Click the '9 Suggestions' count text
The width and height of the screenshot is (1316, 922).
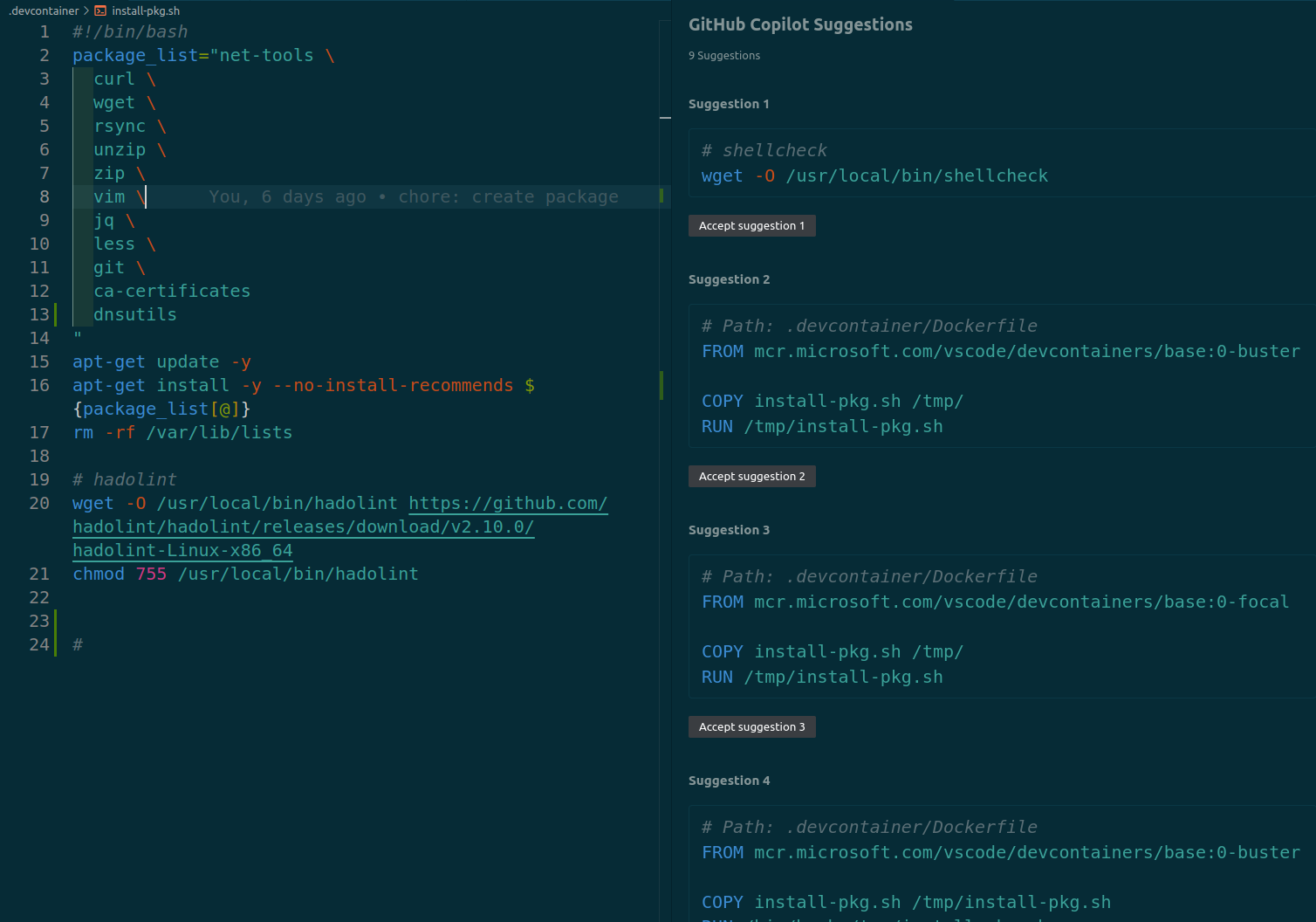723,55
